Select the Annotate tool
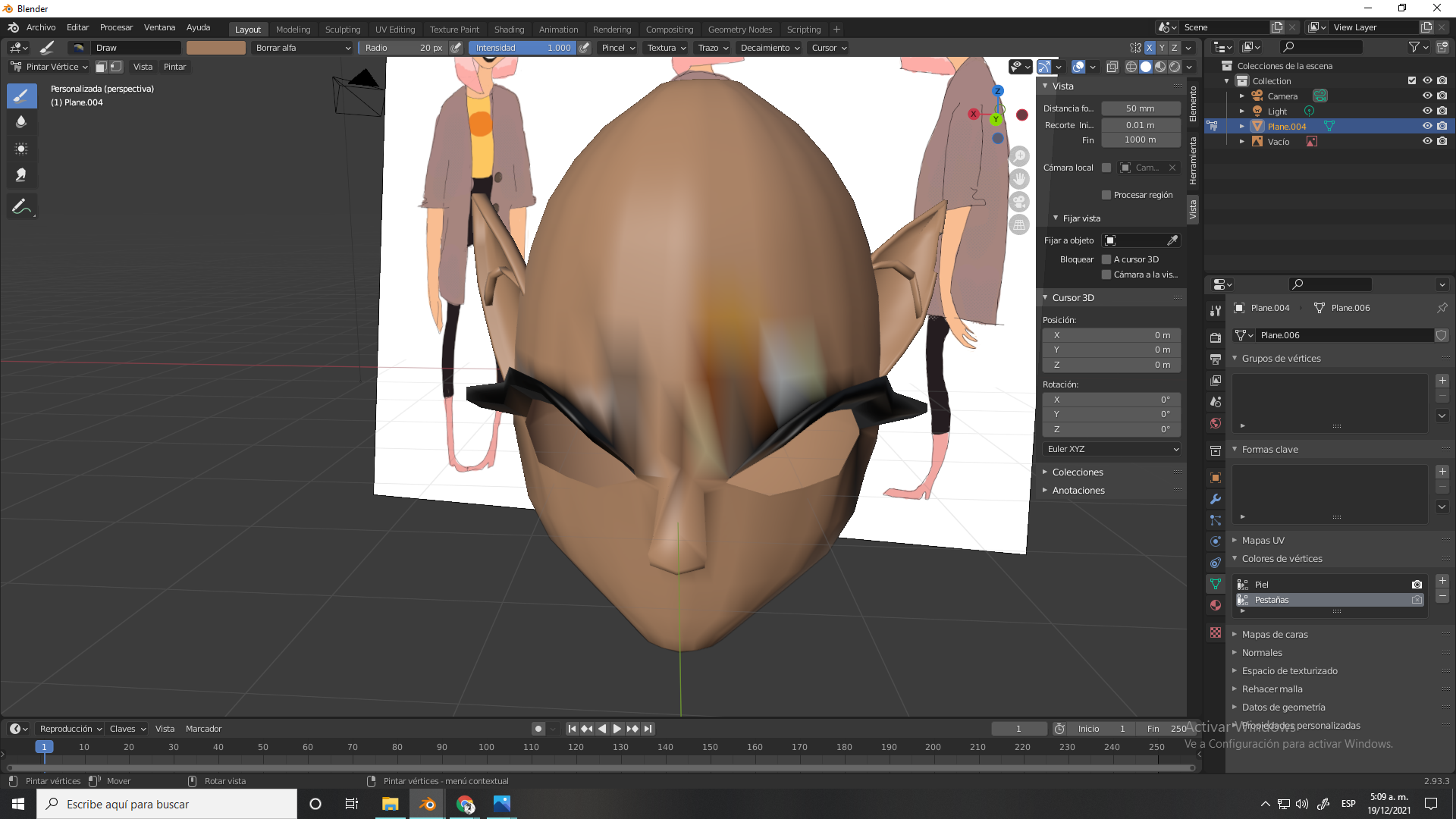Screen dimensions: 1456x819 point(21,206)
